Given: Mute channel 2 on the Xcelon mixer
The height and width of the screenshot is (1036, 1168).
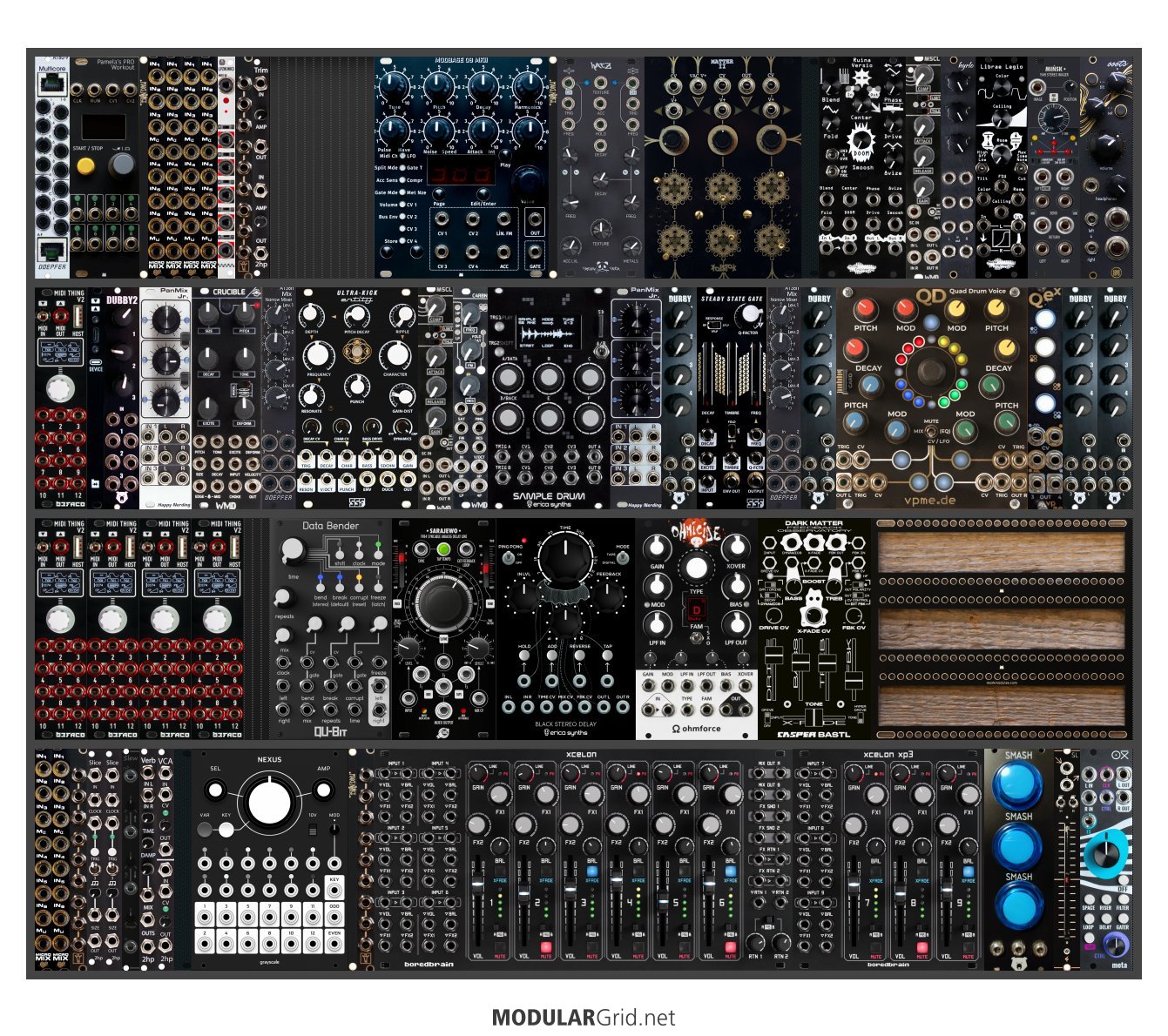Looking at the screenshot, I should click(546, 945).
